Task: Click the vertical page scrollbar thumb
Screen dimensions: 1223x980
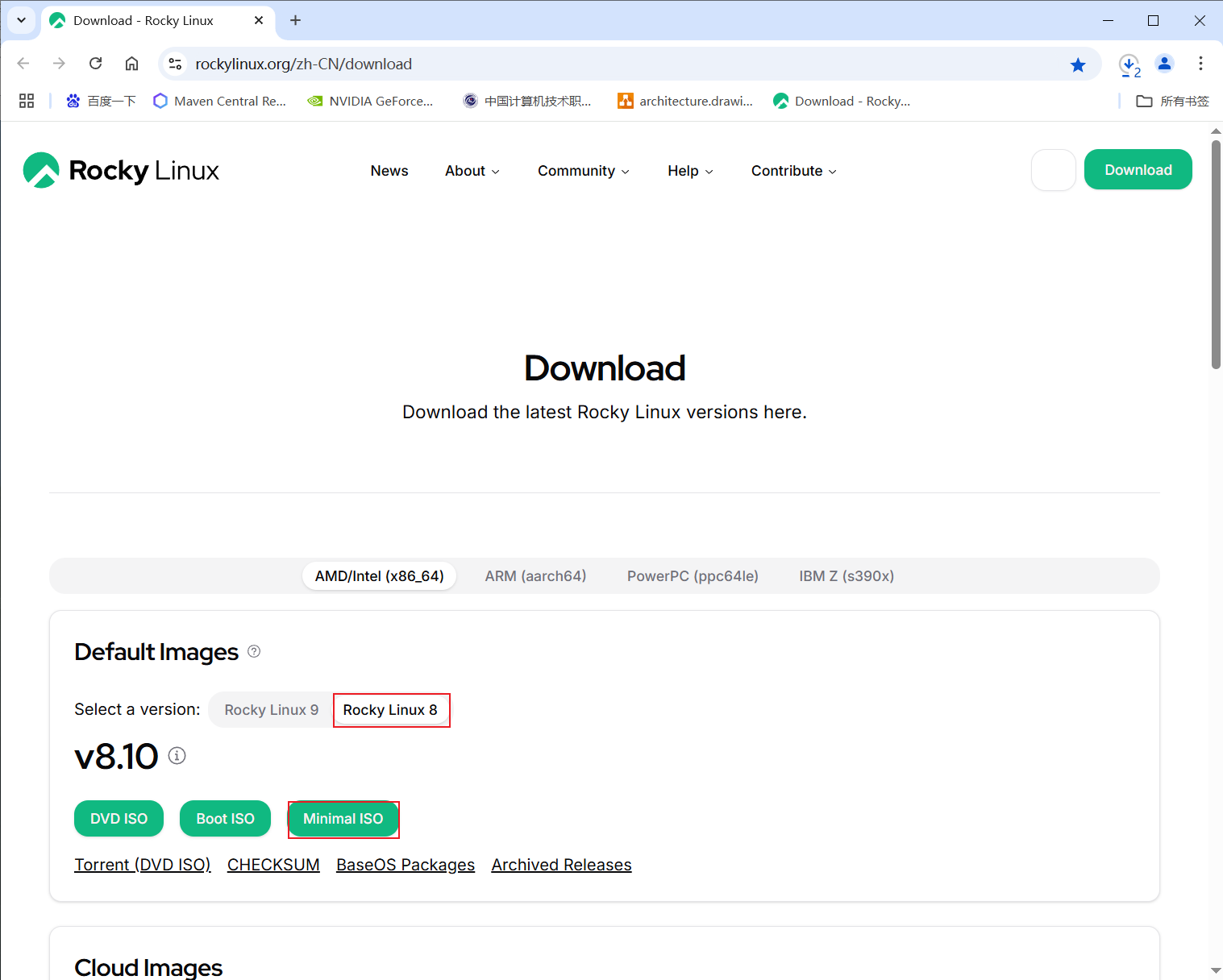Action: 1216,255
